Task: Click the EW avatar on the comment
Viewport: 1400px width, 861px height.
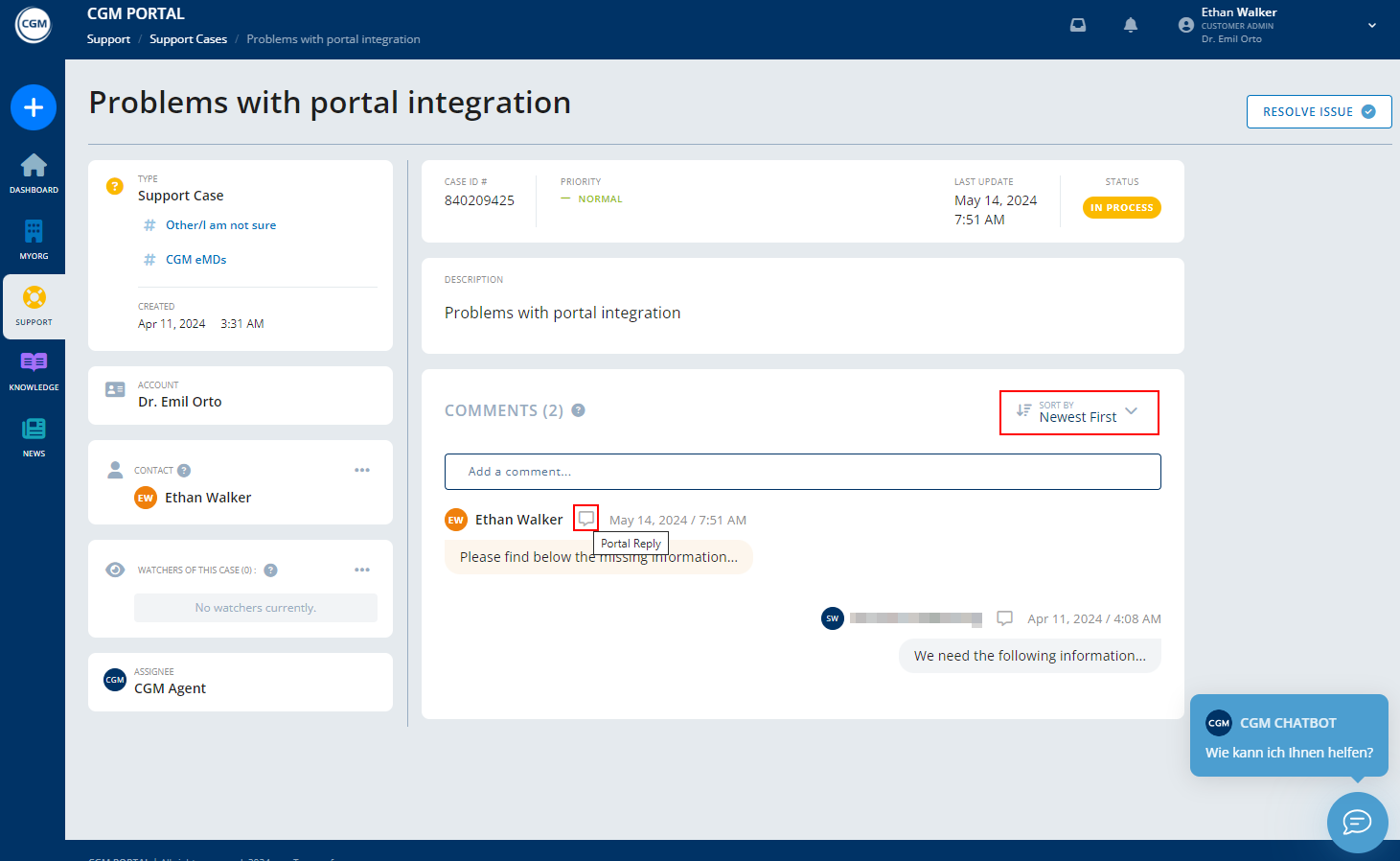Action: point(456,520)
